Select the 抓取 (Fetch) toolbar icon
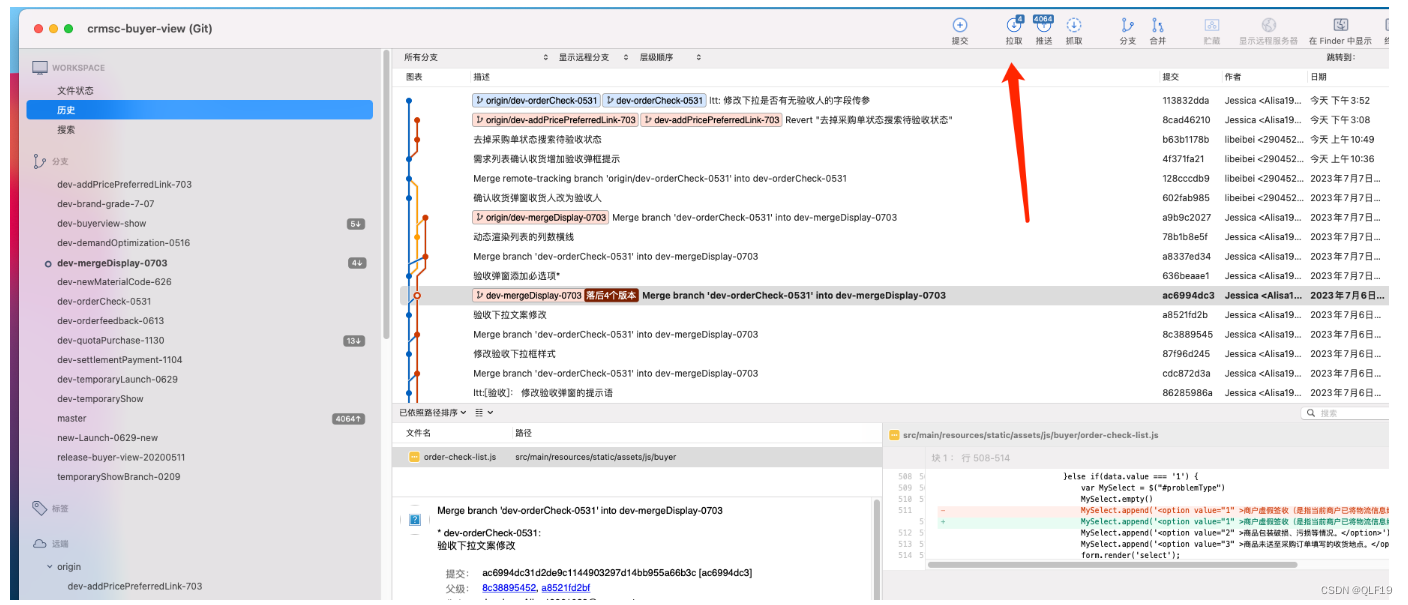The width and height of the screenshot is (1408, 605). [1073, 26]
